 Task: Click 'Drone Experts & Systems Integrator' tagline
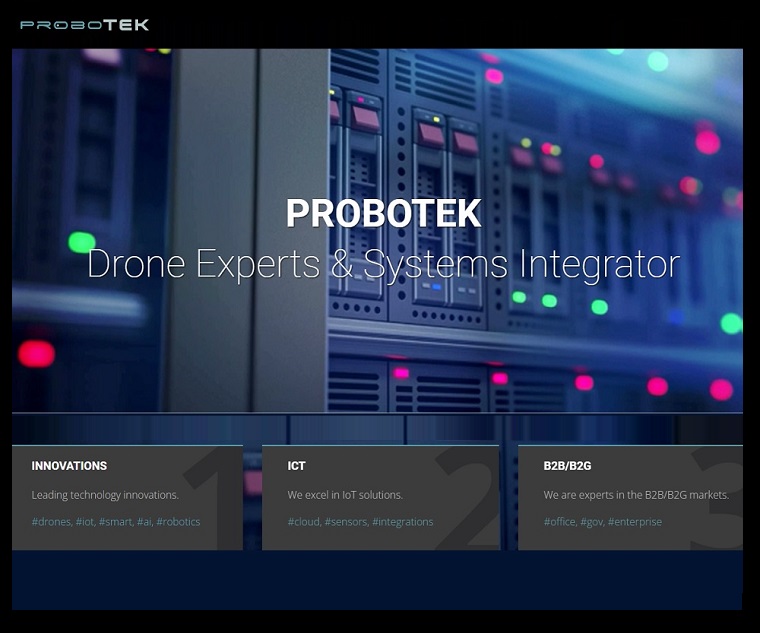pos(383,264)
